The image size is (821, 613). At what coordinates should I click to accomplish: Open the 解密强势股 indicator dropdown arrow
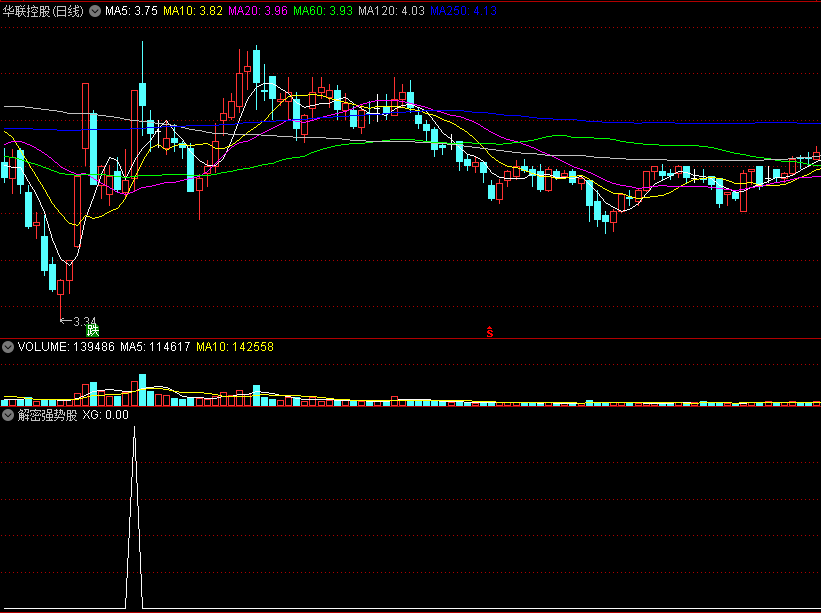(8, 415)
